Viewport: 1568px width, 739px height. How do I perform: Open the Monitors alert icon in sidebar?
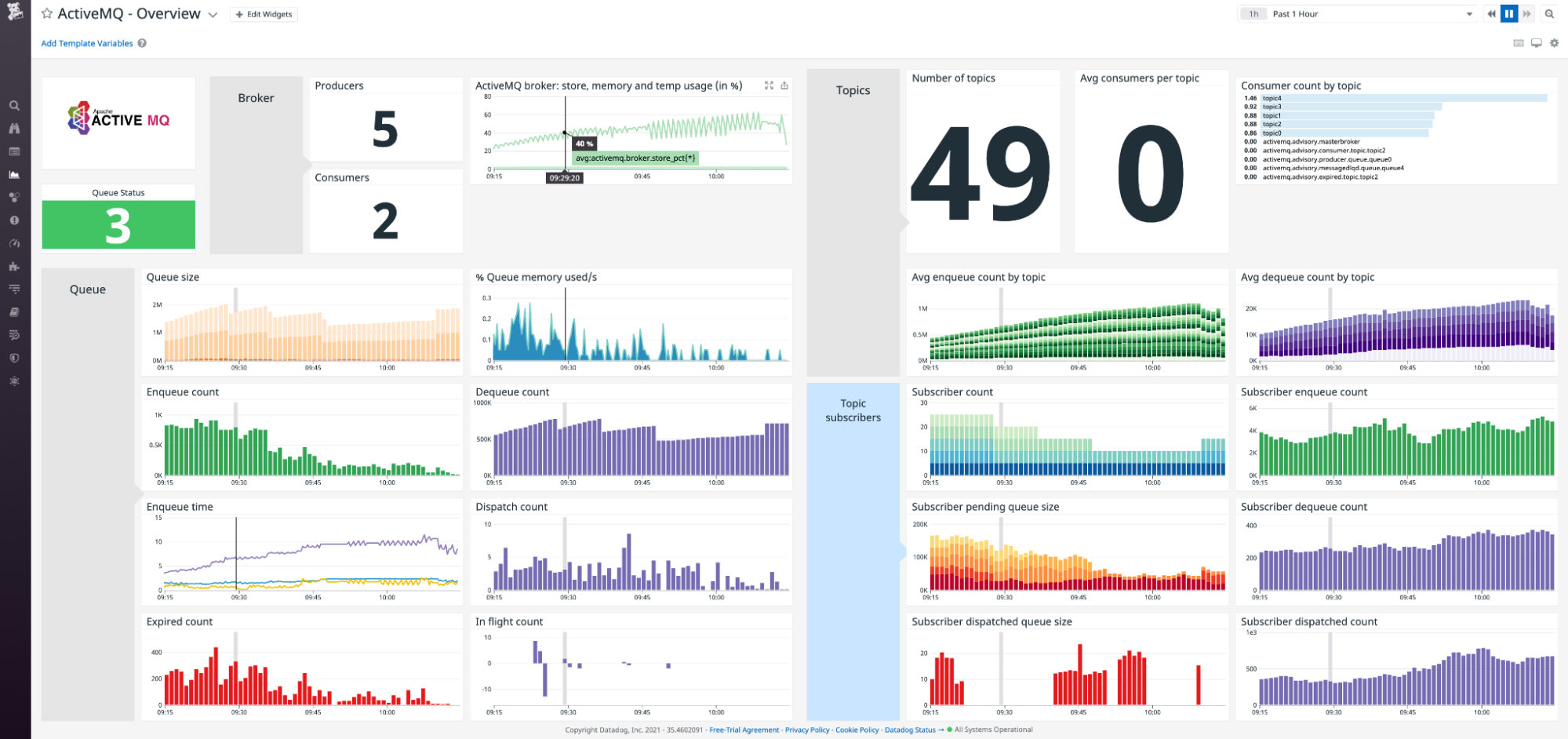click(14, 220)
